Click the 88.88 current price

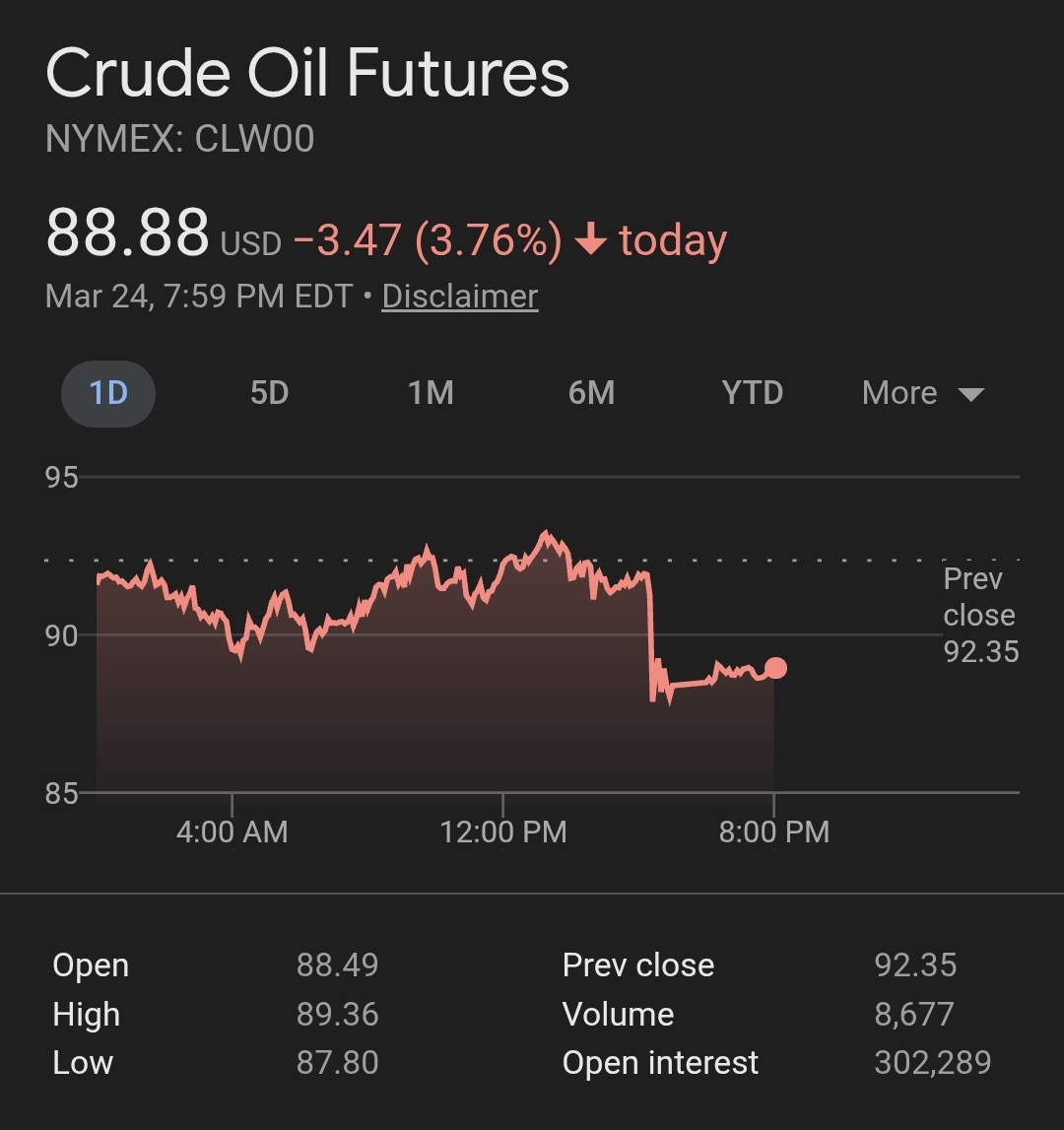pyautogui.click(x=127, y=234)
